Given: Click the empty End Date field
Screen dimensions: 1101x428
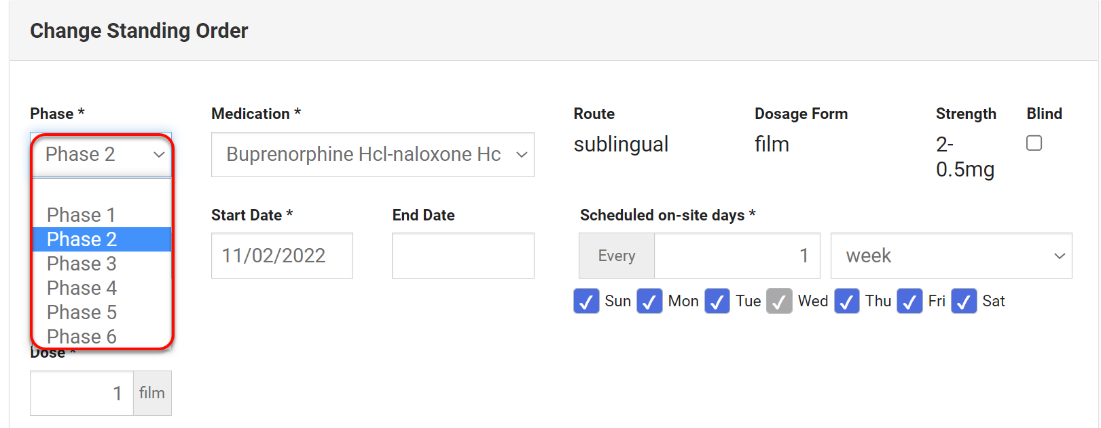Looking at the screenshot, I should (463, 256).
